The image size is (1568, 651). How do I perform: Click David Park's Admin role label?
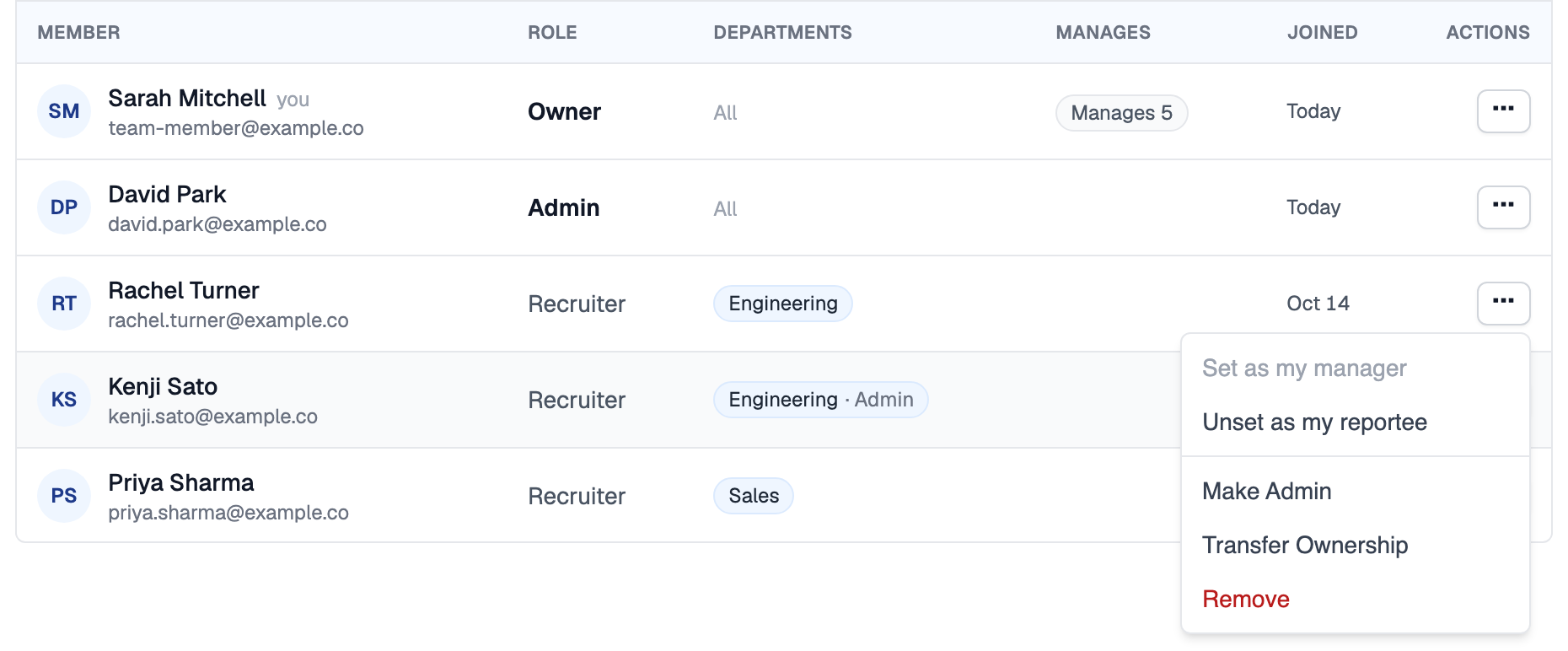(564, 208)
